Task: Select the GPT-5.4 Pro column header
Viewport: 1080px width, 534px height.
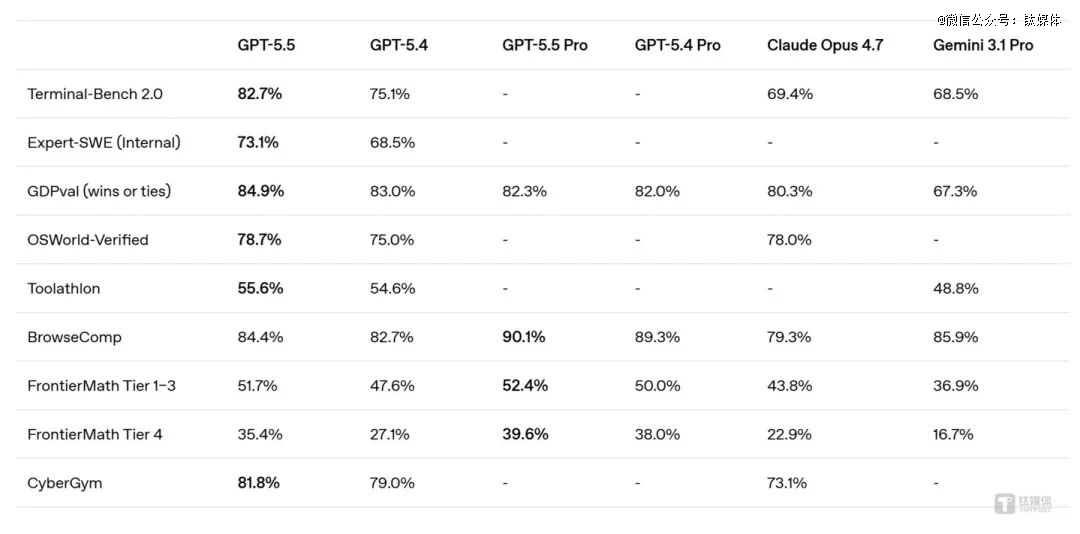Action: tap(677, 45)
